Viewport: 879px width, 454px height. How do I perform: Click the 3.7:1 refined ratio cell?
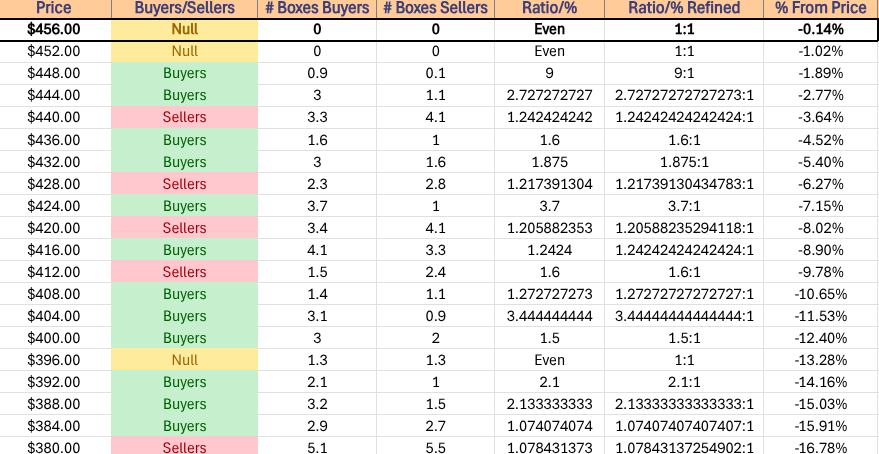[684, 206]
